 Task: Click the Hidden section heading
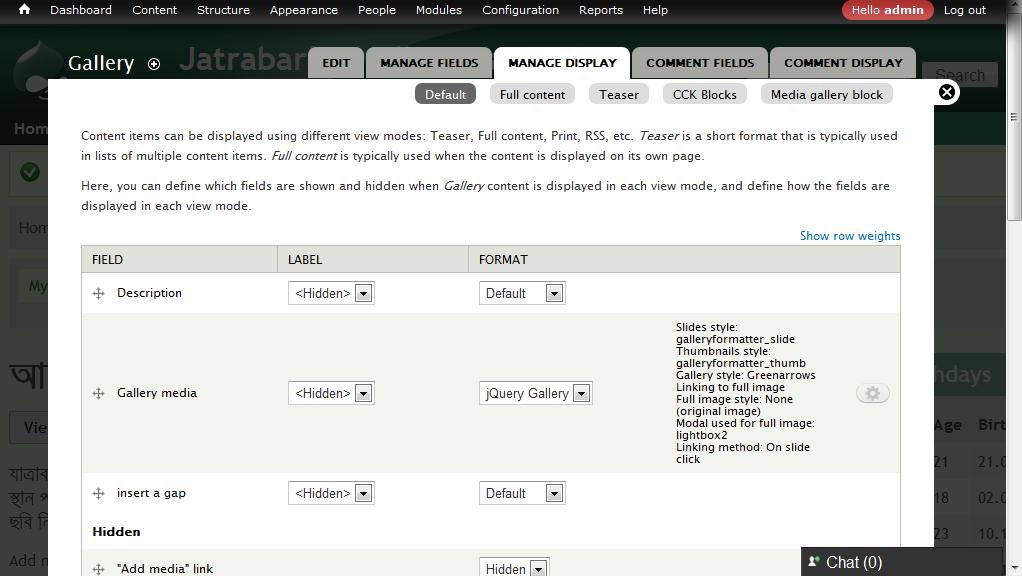[x=116, y=532]
